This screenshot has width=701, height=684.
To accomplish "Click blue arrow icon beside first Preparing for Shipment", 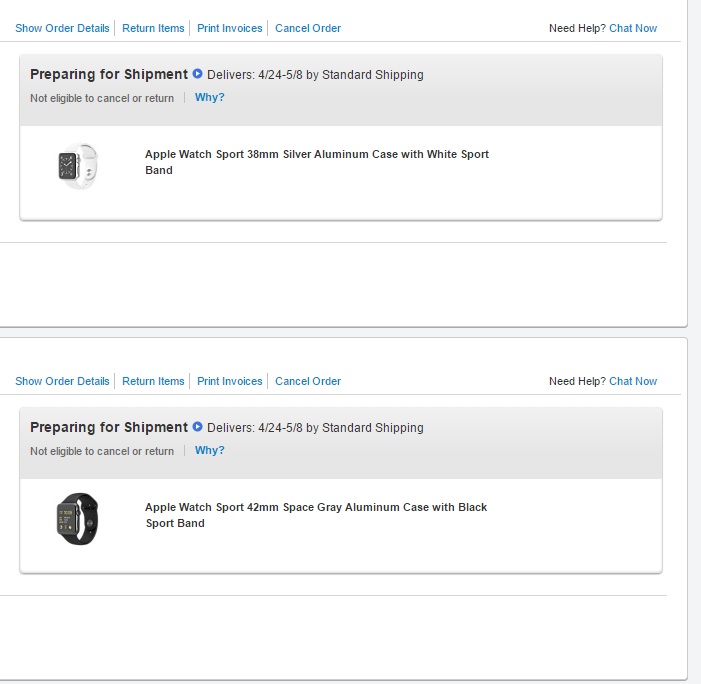I will click(197, 74).
